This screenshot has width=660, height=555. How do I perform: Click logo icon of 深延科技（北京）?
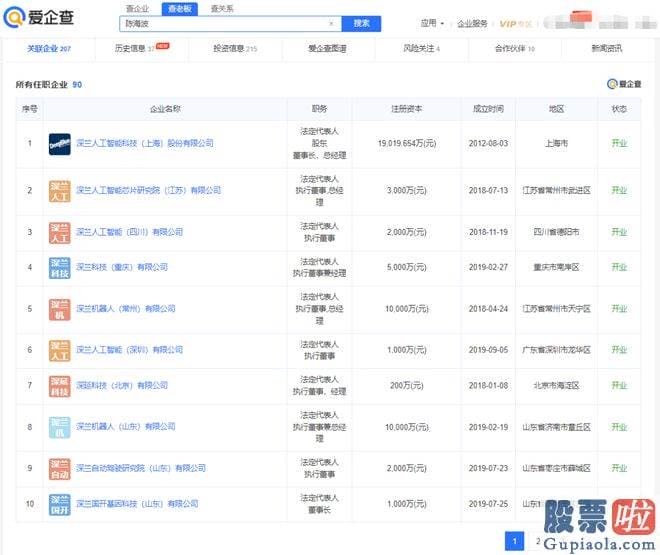(60, 386)
